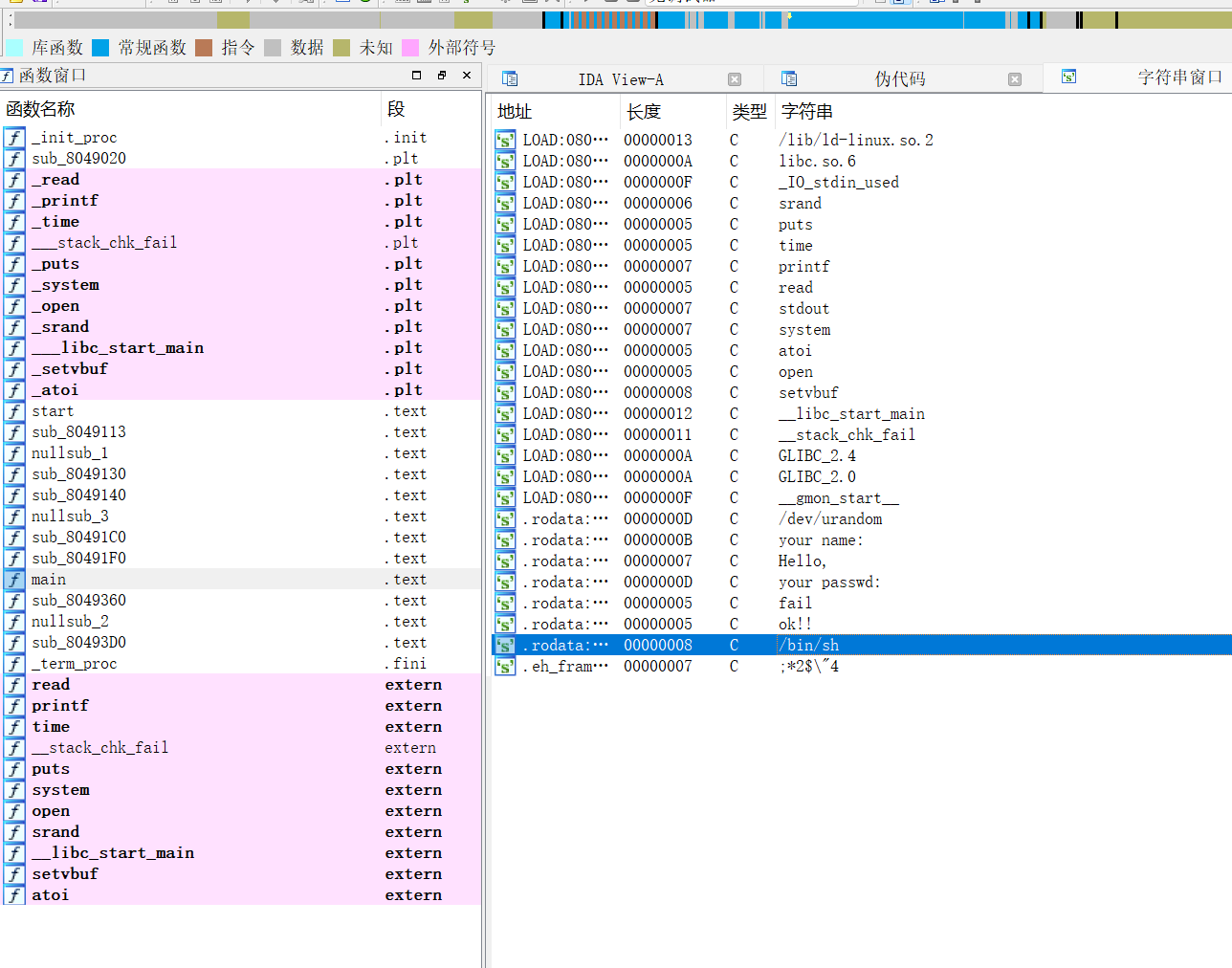This screenshot has width=1232, height=968.
Task: Click the brown 指令 legend swatch
Action: pos(204,48)
